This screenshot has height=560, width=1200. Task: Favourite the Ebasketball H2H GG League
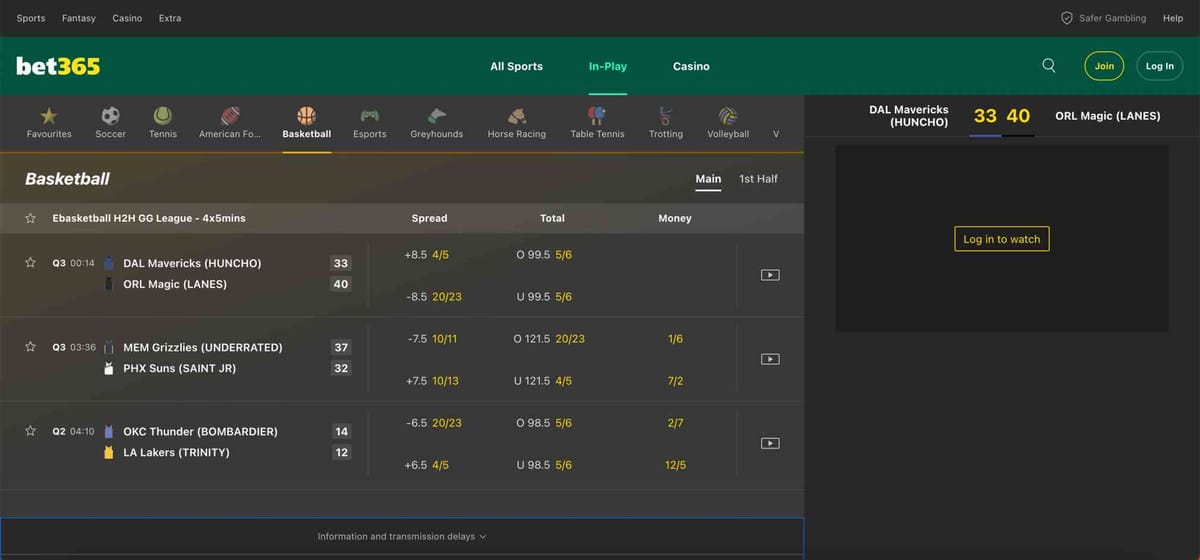click(31, 218)
